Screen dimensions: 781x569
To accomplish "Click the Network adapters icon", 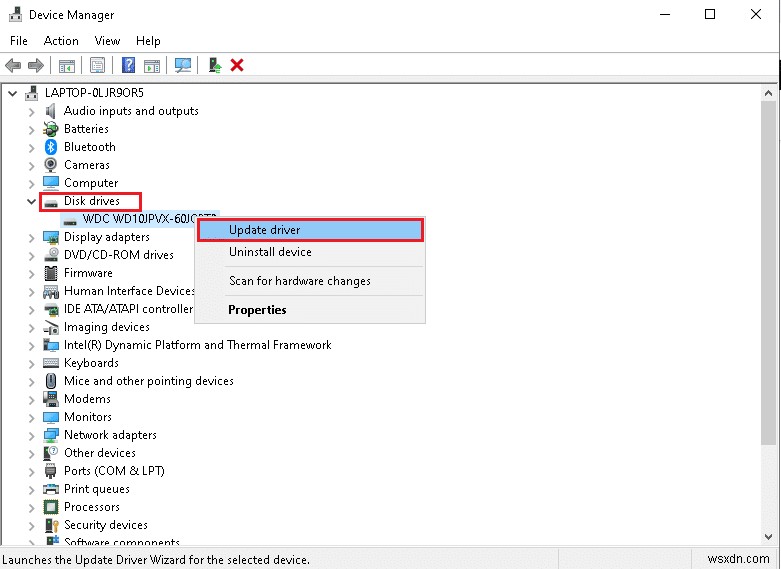I will [51, 435].
